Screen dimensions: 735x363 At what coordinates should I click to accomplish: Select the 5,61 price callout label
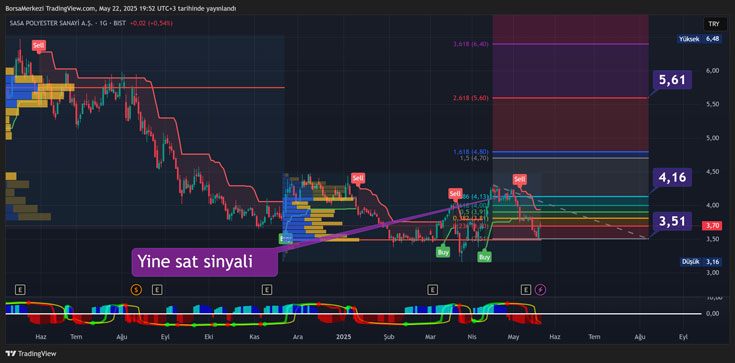tap(672, 81)
